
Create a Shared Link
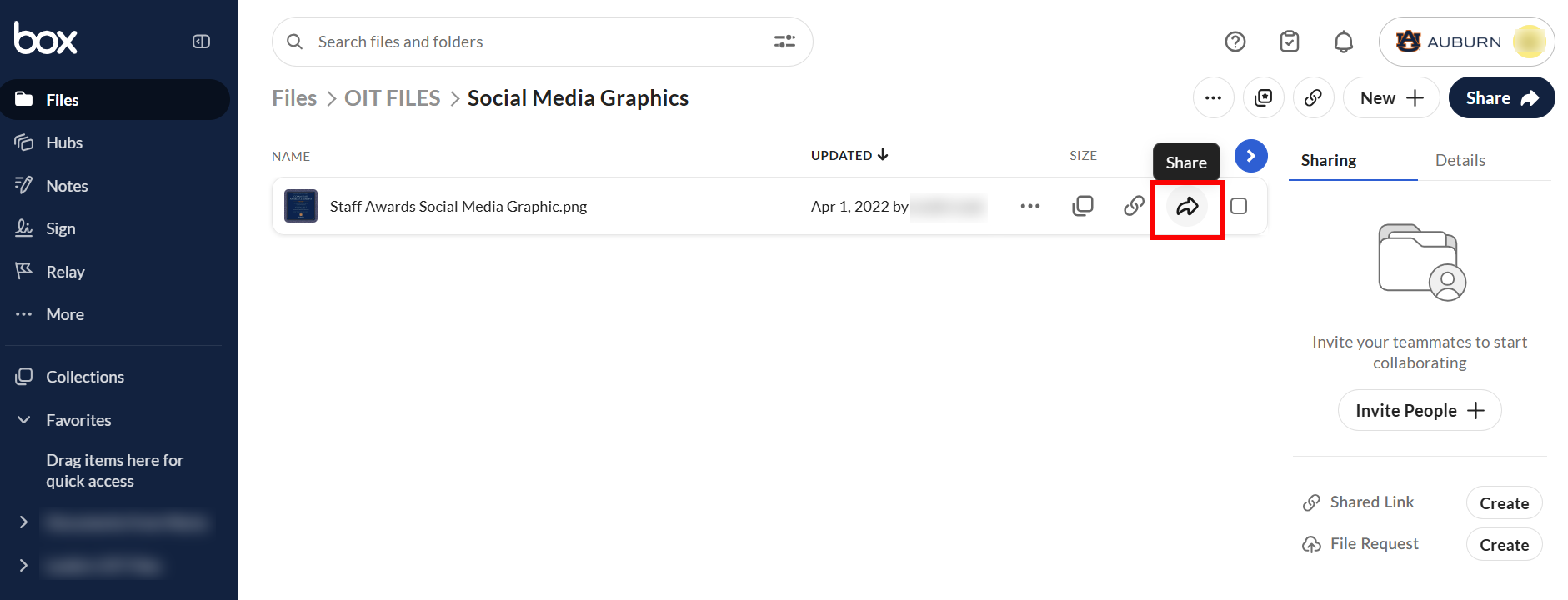(x=1505, y=503)
